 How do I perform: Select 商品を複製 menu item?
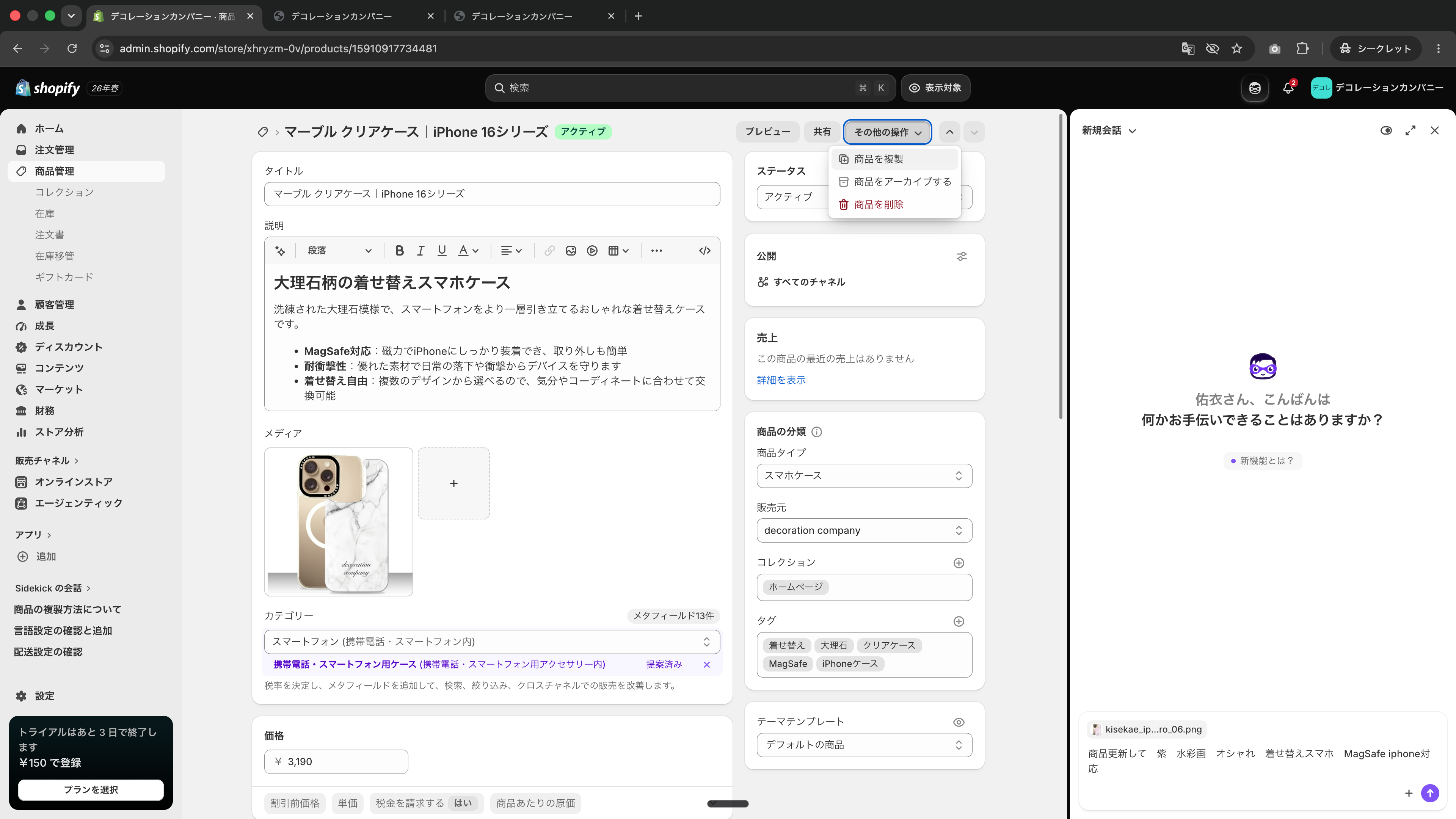[x=894, y=159]
